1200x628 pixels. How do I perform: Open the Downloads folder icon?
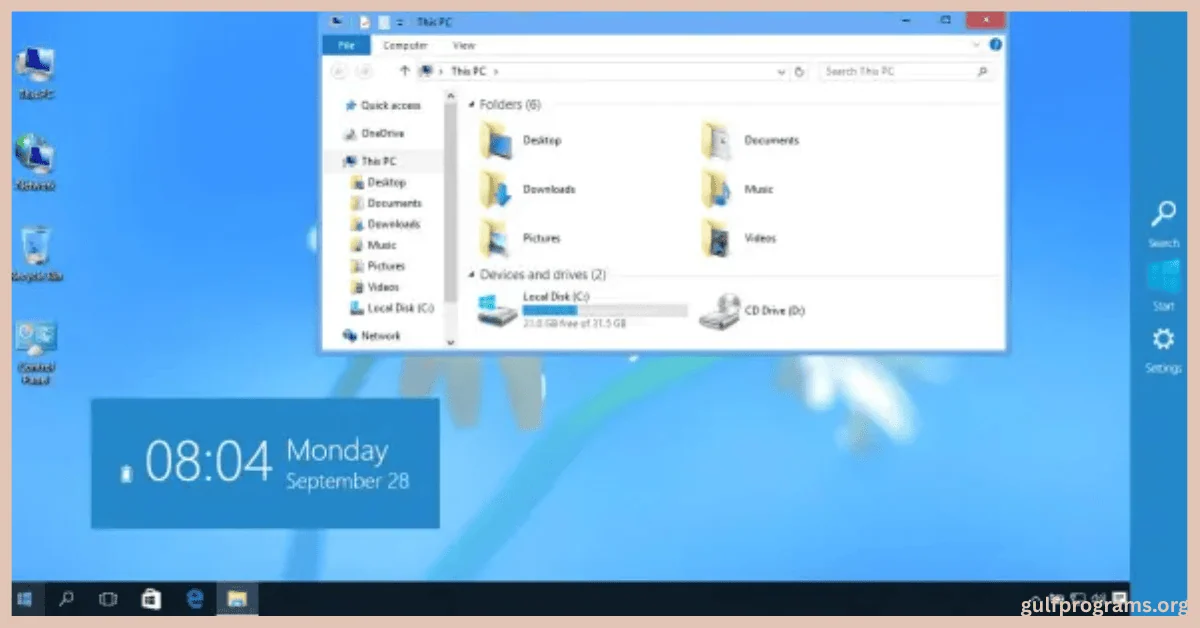497,189
